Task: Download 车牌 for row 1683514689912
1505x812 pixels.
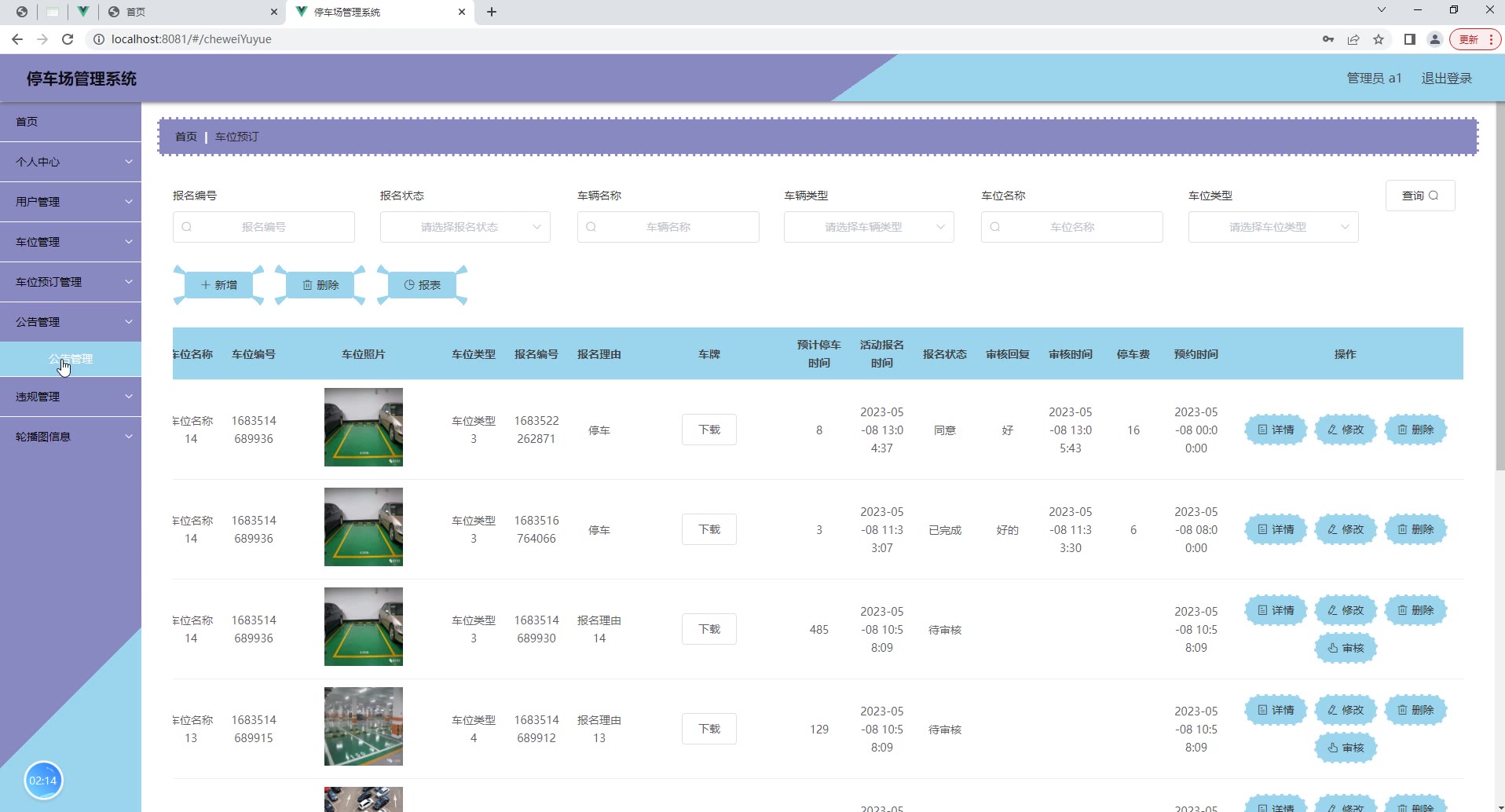Action: 709,729
